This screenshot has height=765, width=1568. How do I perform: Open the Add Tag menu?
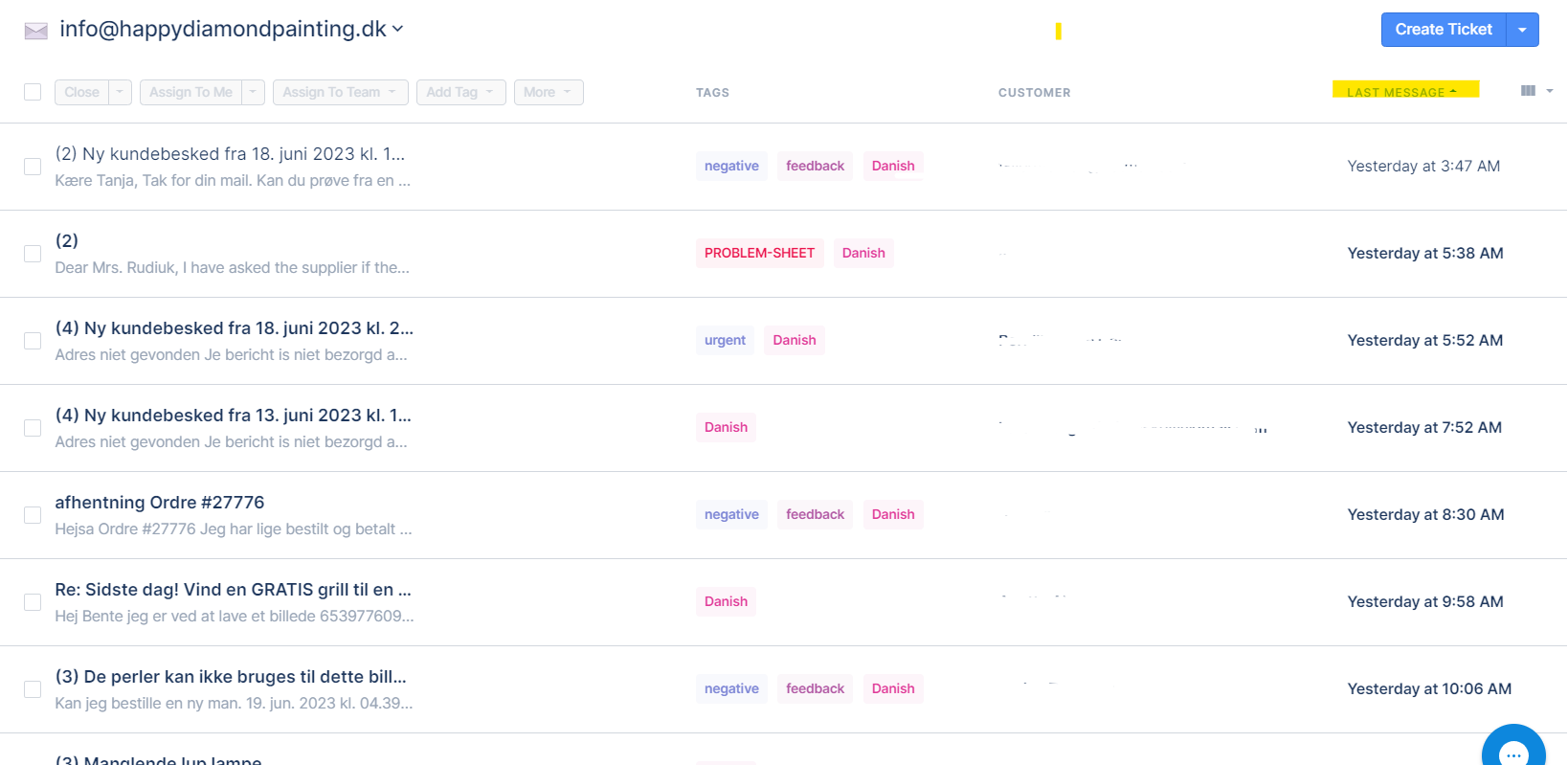coord(460,92)
